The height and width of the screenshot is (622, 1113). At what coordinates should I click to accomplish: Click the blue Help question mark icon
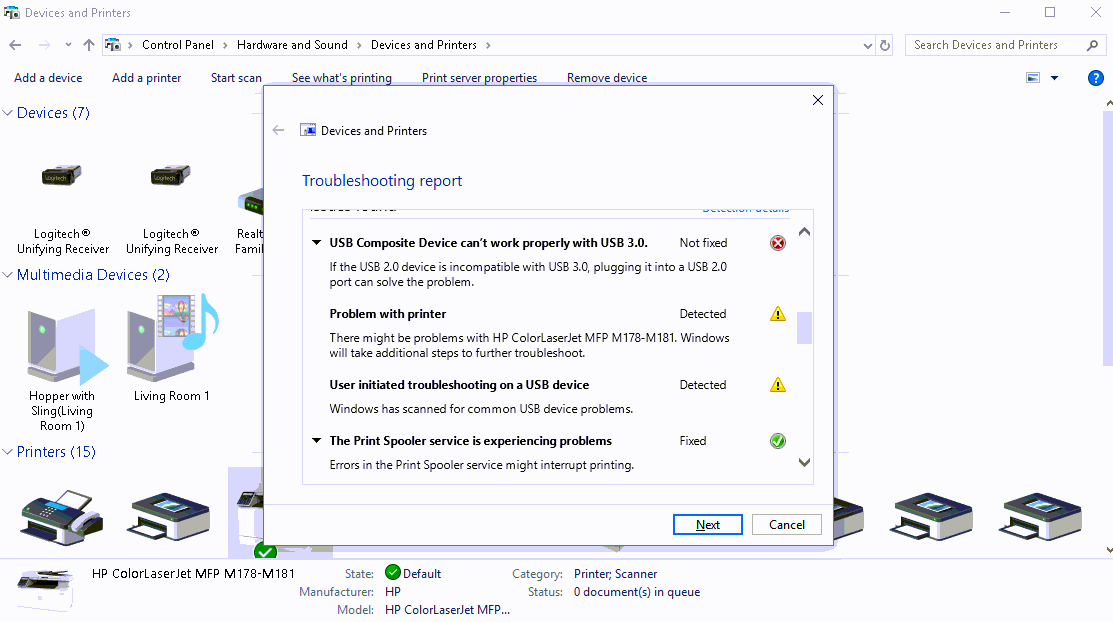(1095, 78)
